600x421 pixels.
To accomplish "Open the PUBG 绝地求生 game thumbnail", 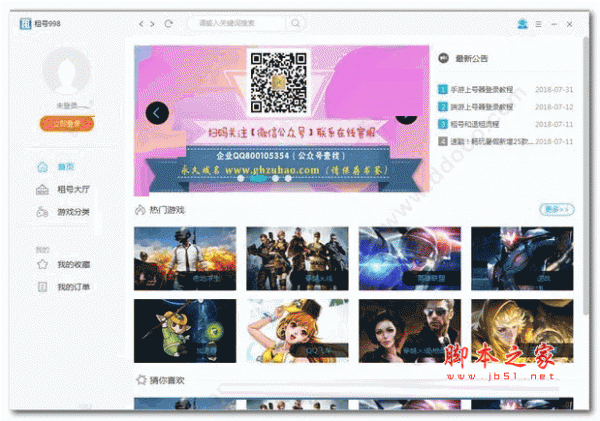I will coord(185,258).
